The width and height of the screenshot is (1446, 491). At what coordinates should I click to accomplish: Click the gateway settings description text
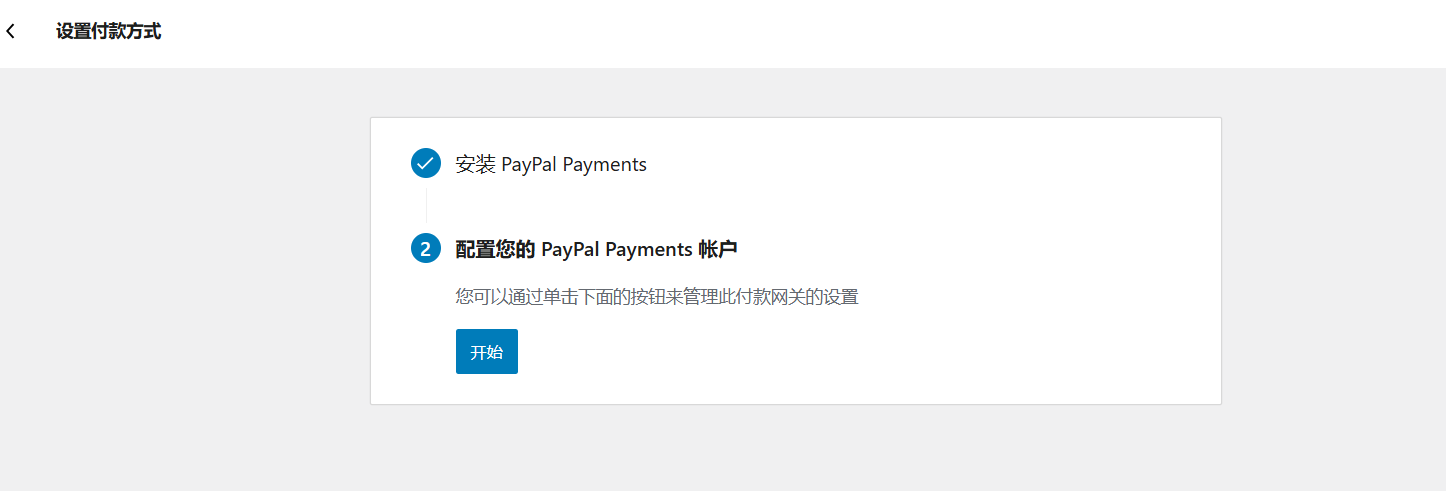click(657, 297)
